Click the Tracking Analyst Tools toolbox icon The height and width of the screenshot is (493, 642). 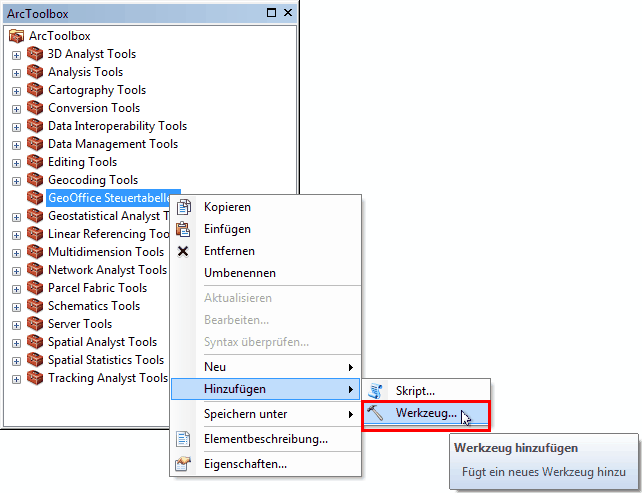[36, 378]
